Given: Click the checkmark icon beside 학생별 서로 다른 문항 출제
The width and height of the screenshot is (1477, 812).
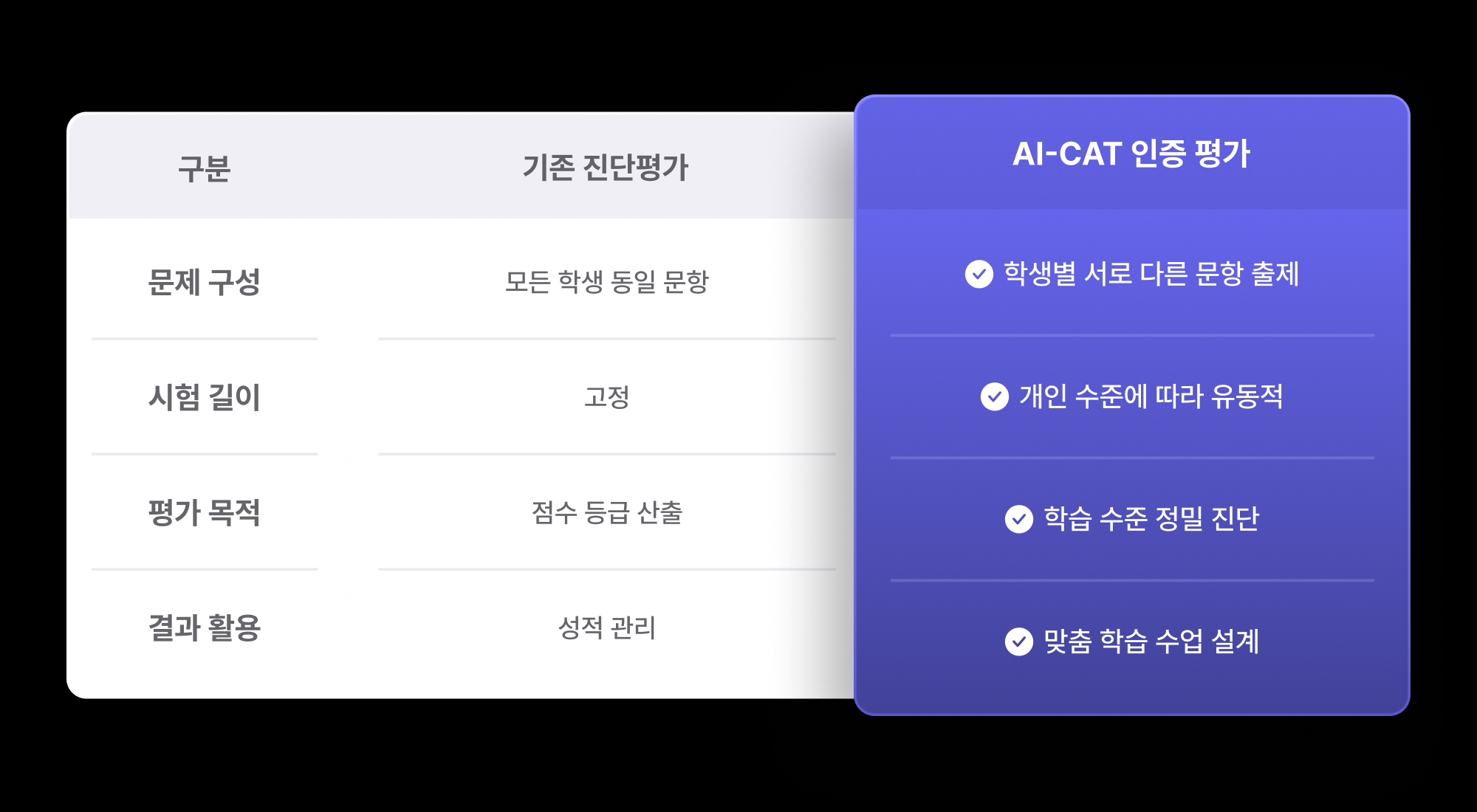Looking at the screenshot, I should click(x=979, y=274).
